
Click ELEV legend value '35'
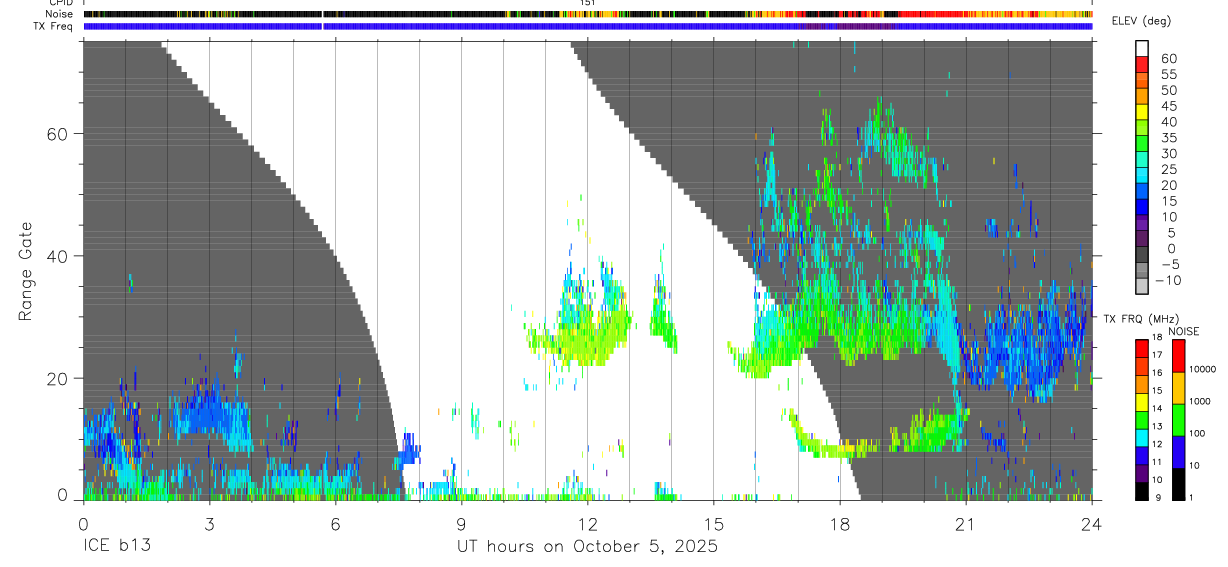pos(1168,137)
